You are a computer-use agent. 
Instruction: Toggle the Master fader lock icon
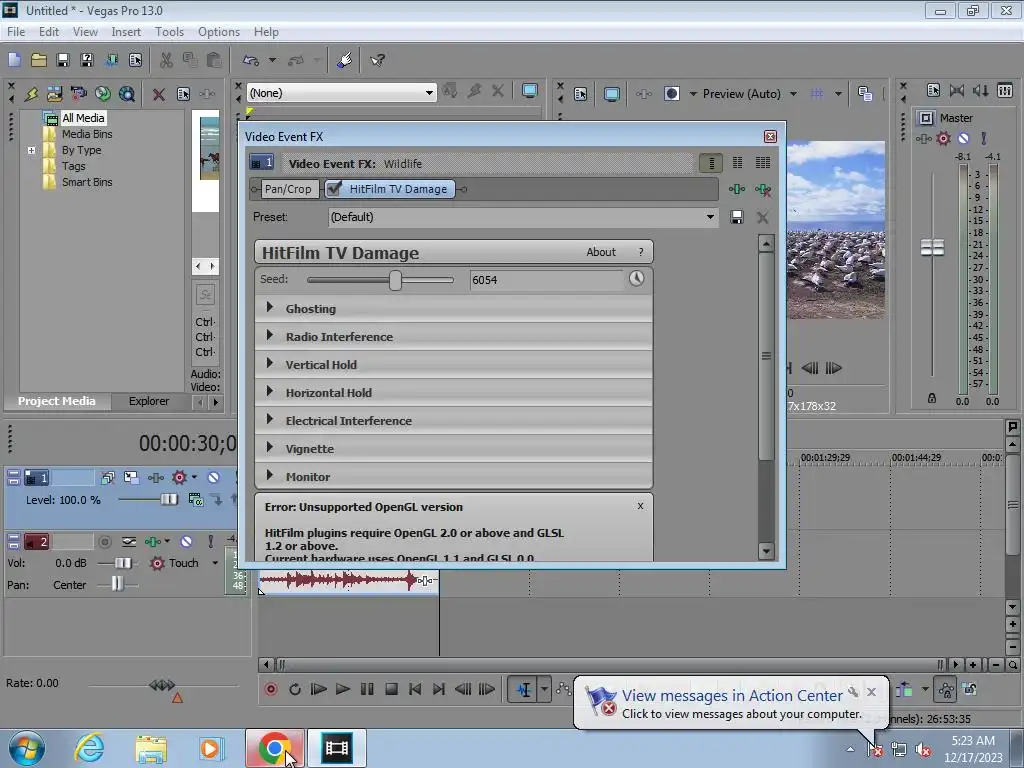click(x=932, y=398)
